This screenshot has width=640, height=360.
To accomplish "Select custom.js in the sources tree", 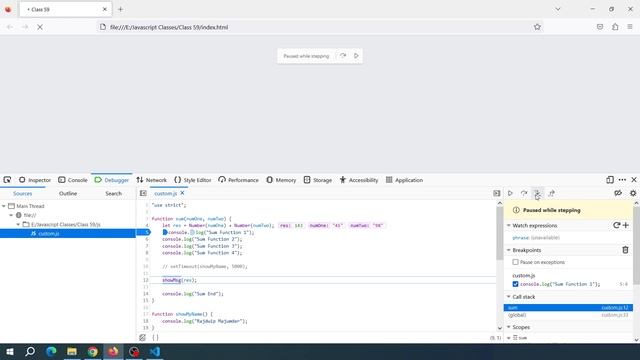I will (x=68, y=233).
